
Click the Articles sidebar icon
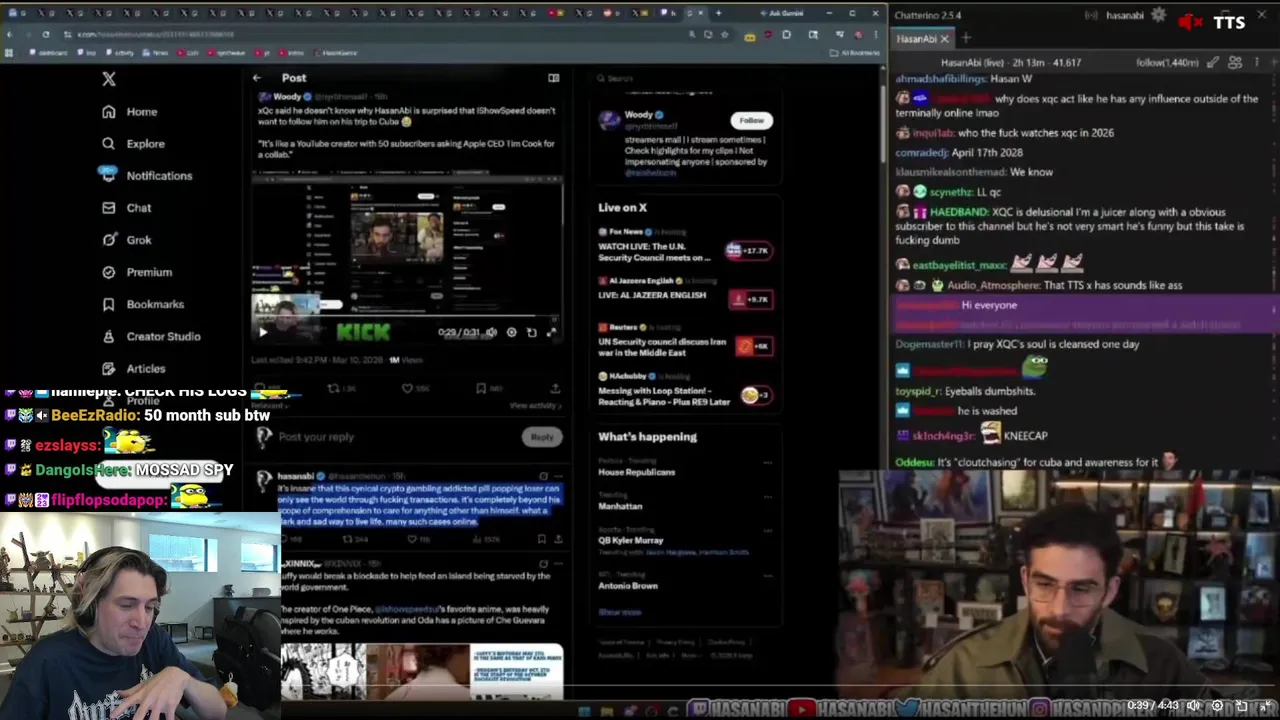(109, 368)
